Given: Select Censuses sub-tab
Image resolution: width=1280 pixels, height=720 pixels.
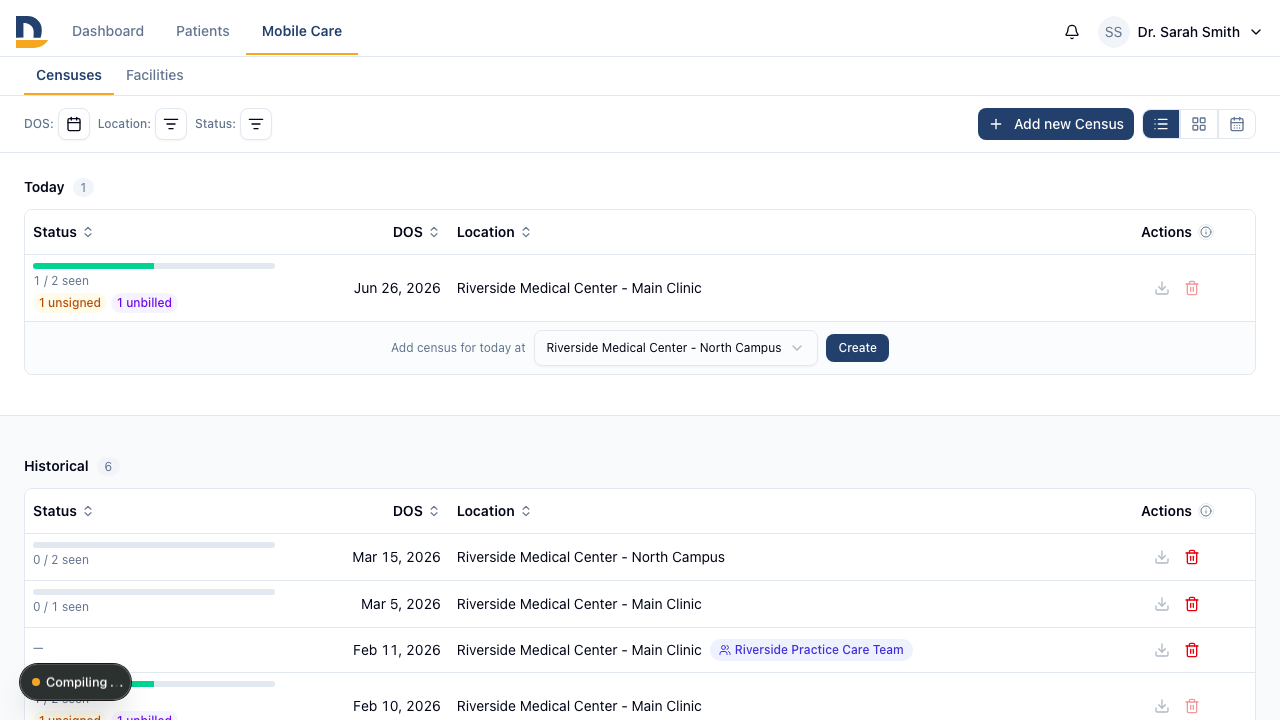Looking at the screenshot, I should click(69, 75).
